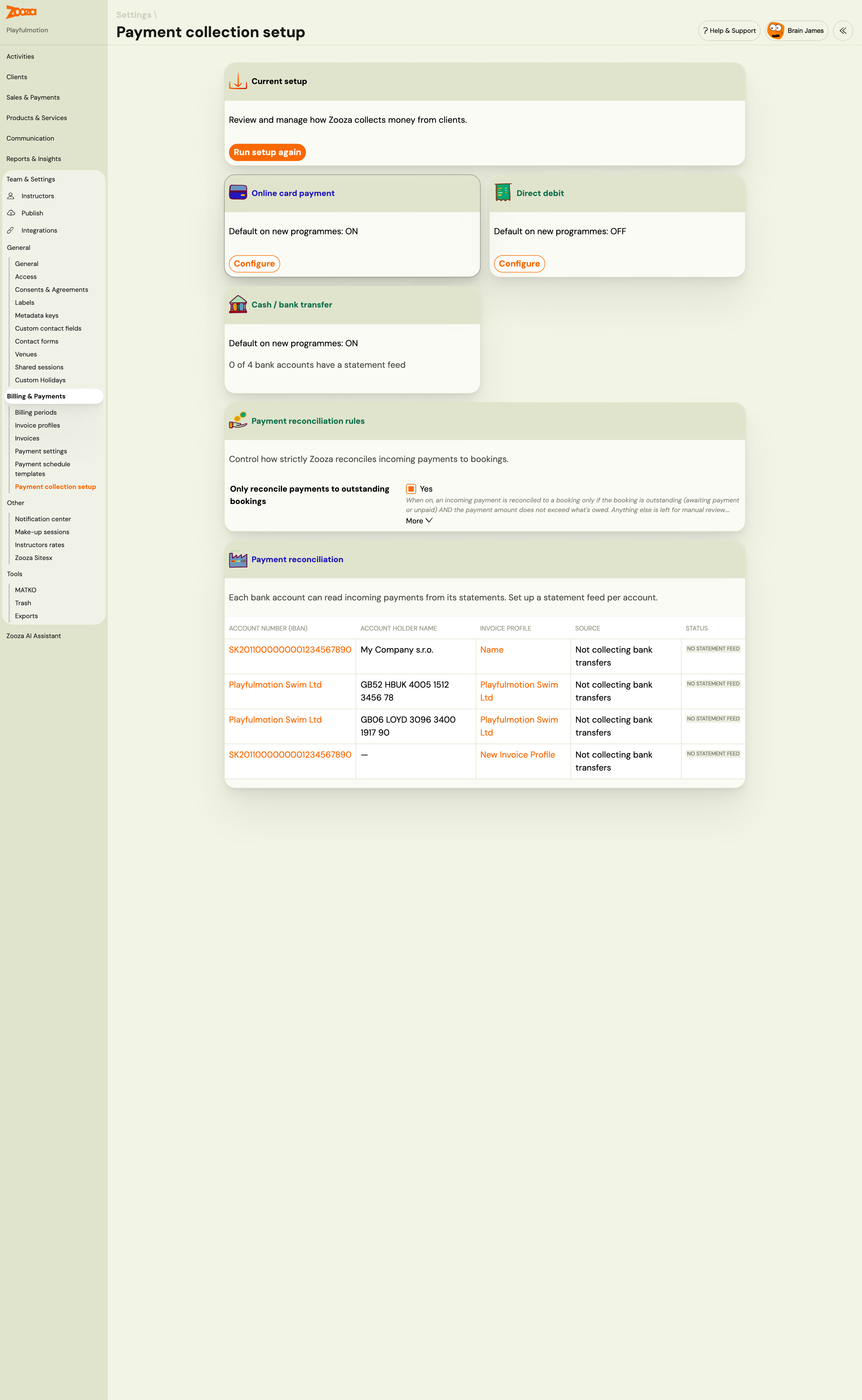862x1400 pixels.
Task: Open Exports in sidebar
Action: pyautogui.click(x=26, y=616)
